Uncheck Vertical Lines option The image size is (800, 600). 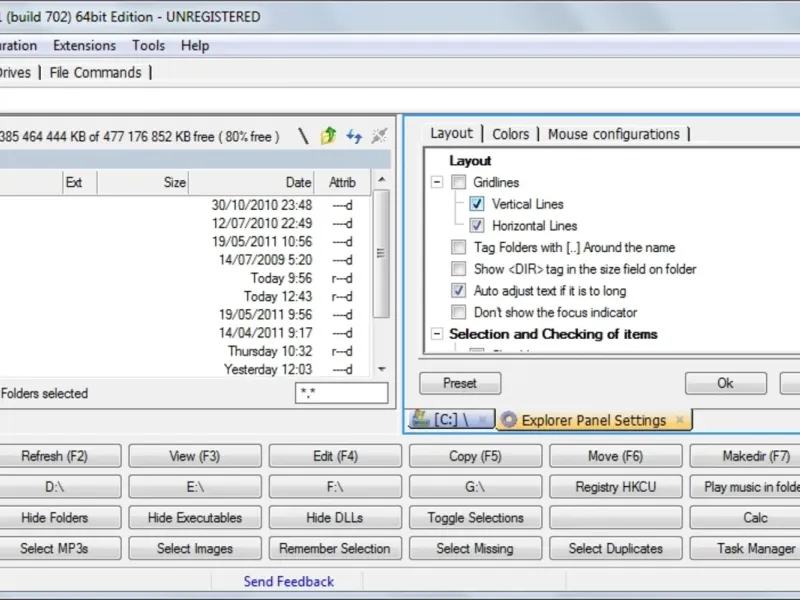coord(477,204)
